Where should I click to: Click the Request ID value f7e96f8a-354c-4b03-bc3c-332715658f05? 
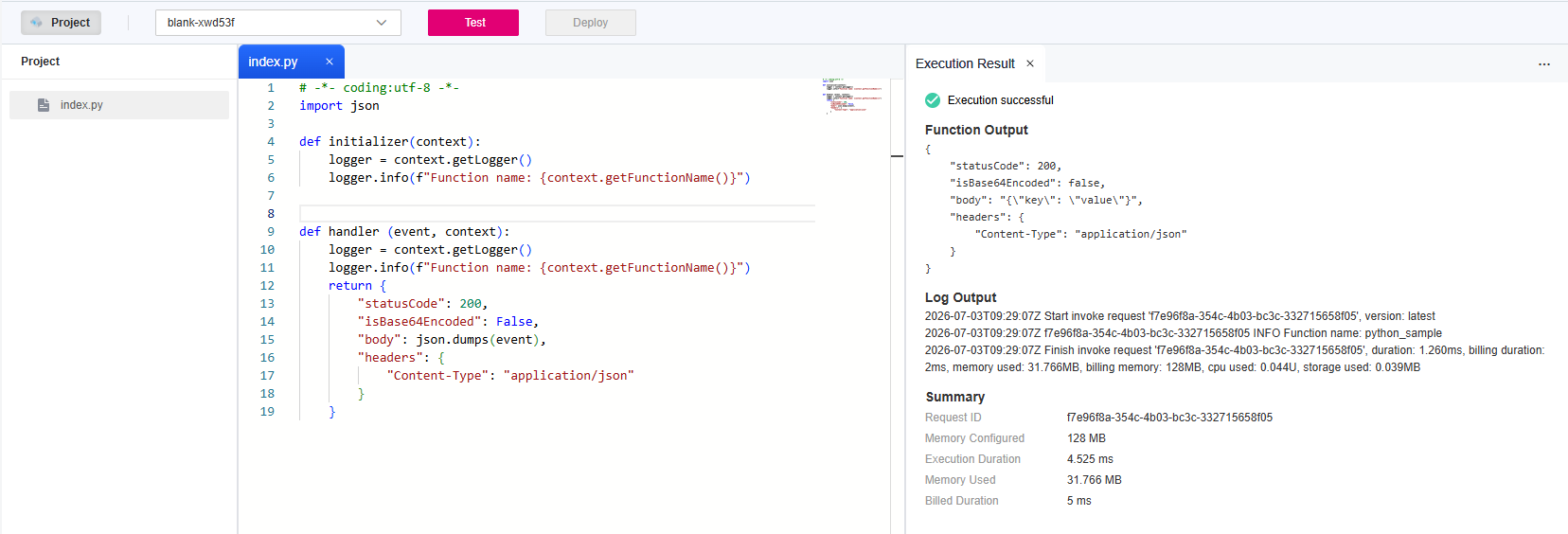coord(1169,418)
